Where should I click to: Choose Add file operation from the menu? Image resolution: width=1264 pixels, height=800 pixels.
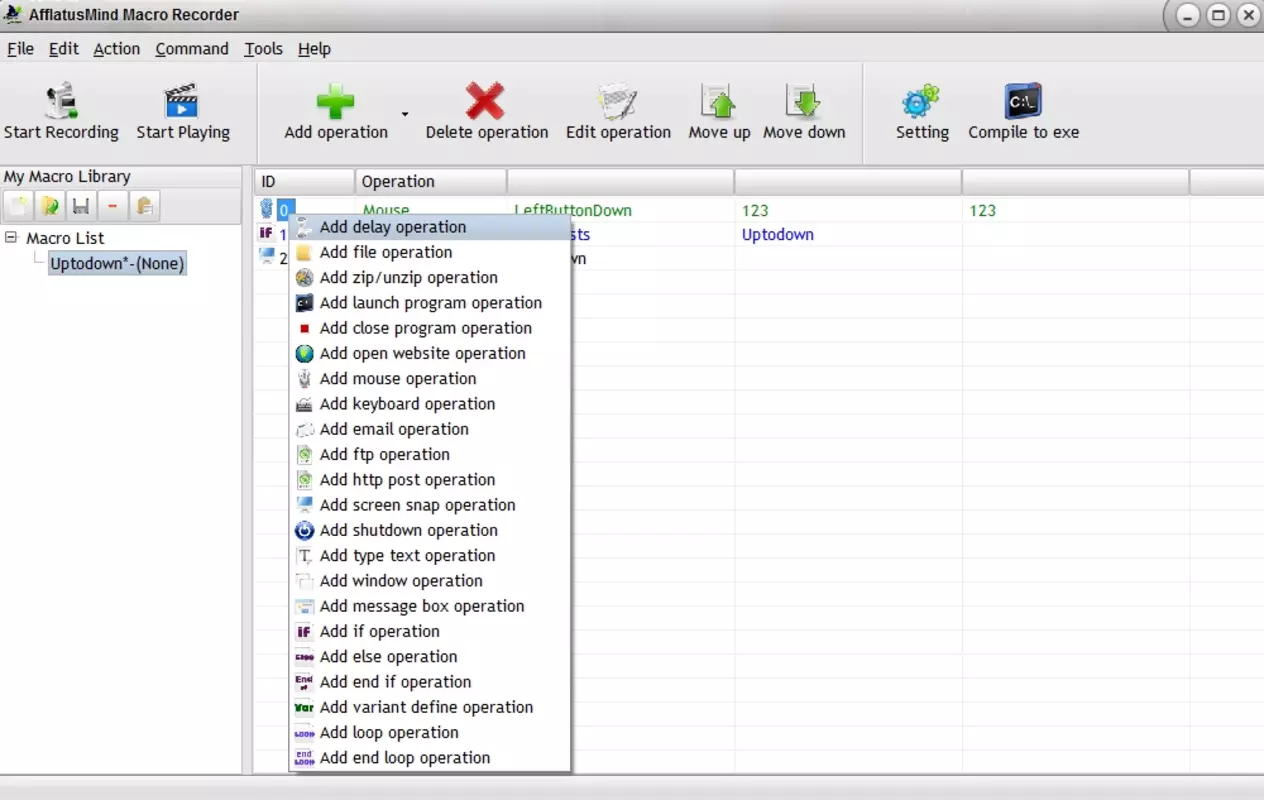click(430, 252)
